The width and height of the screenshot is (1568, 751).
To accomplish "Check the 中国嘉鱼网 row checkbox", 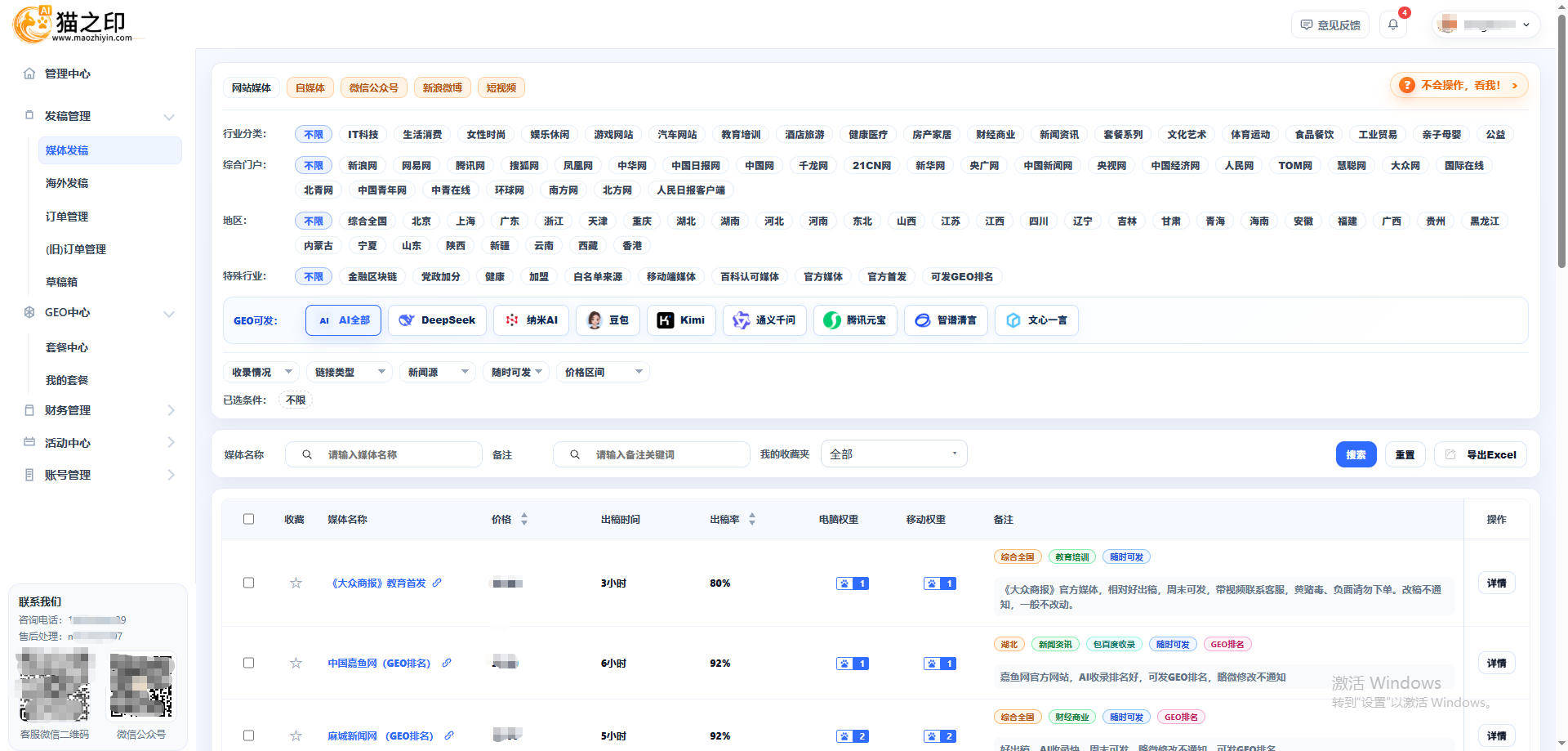I will click(248, 663).
